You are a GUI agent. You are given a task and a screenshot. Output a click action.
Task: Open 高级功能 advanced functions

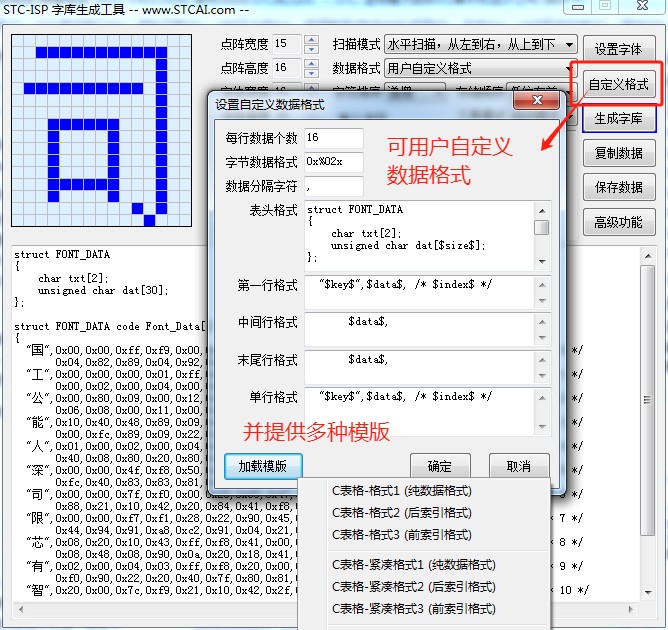(619, 222)
